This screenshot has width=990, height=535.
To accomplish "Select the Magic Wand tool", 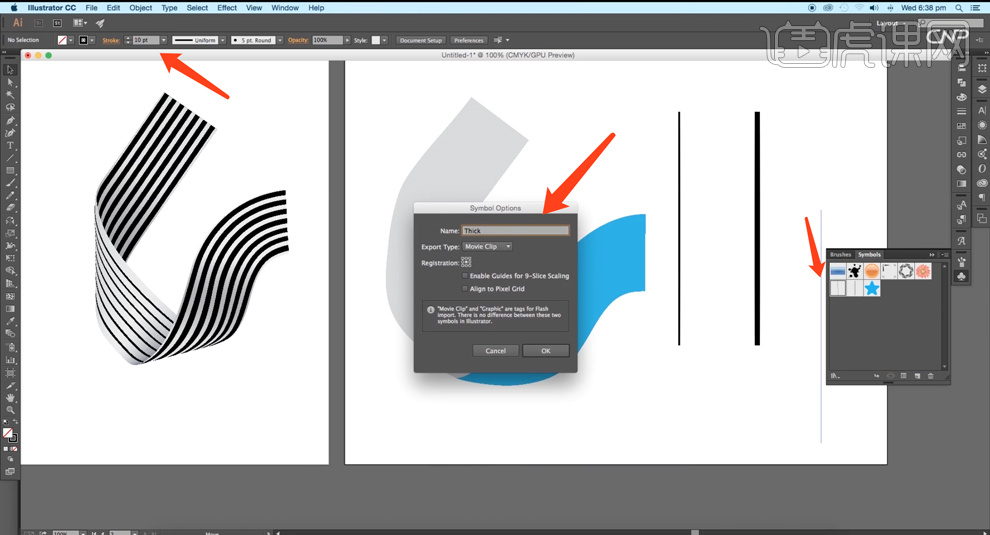I will 10,95.
